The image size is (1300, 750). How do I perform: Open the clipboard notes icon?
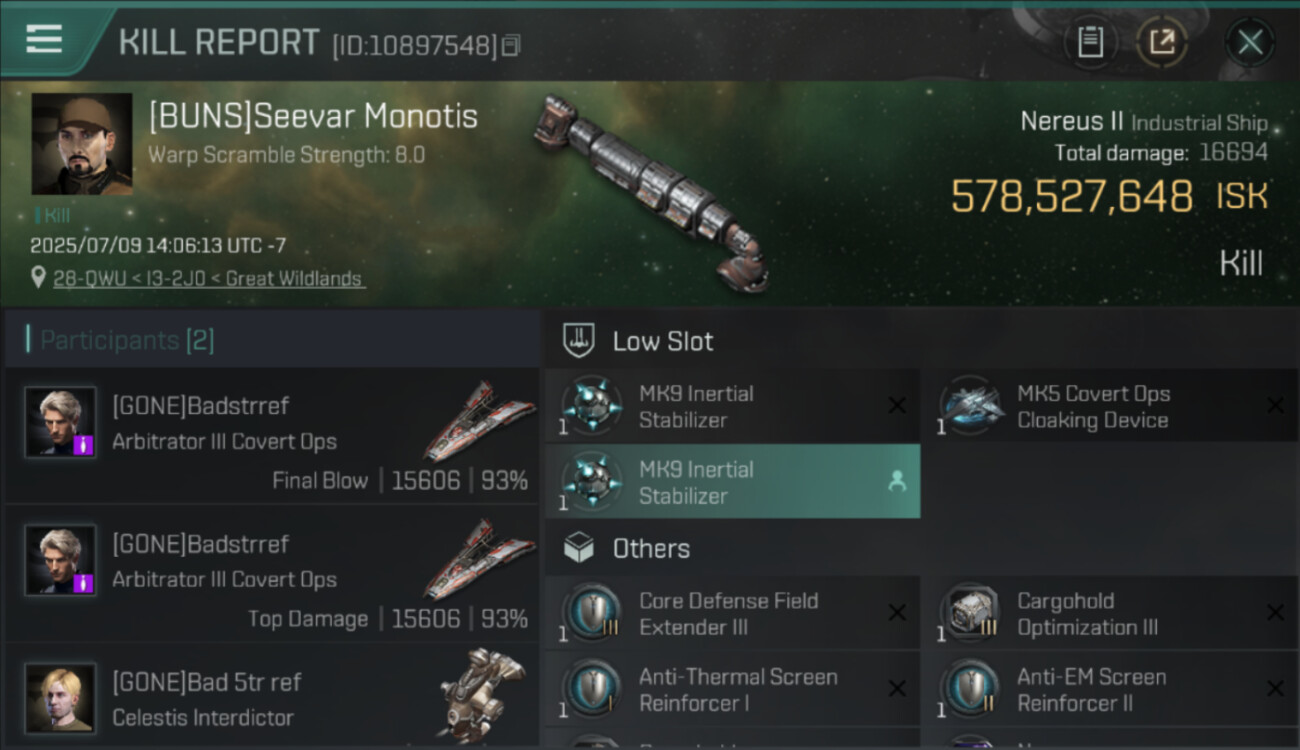pos(1090,43)
